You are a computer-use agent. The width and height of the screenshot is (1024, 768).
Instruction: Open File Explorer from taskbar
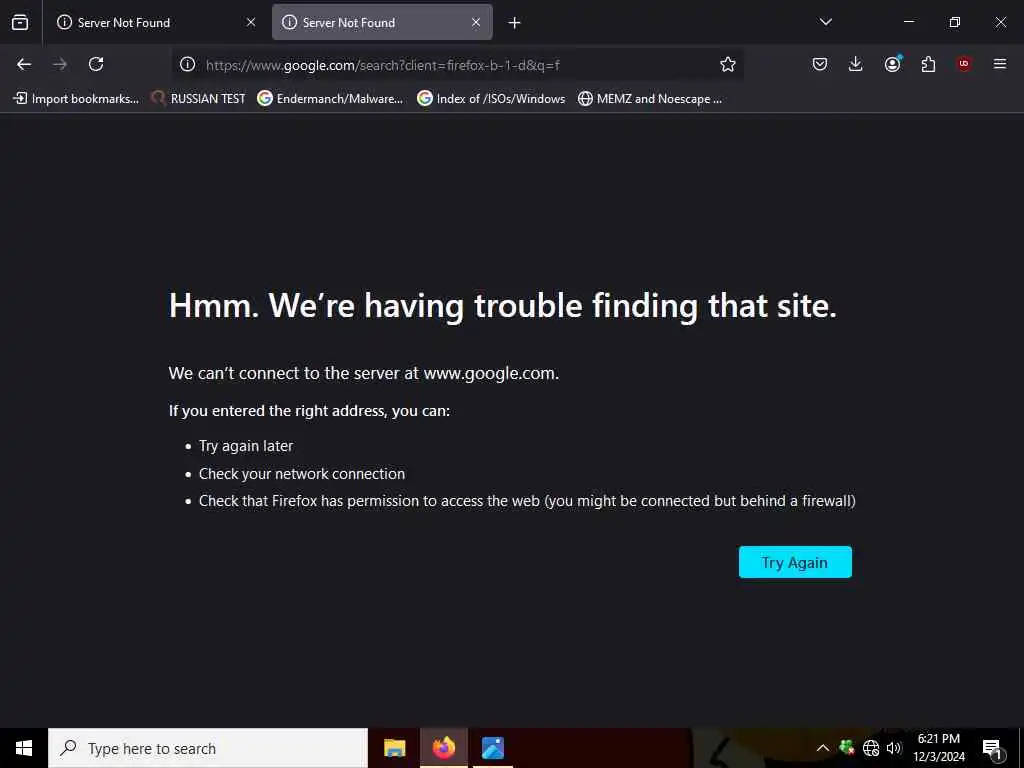pyautogui.click(x=394, y=748)
